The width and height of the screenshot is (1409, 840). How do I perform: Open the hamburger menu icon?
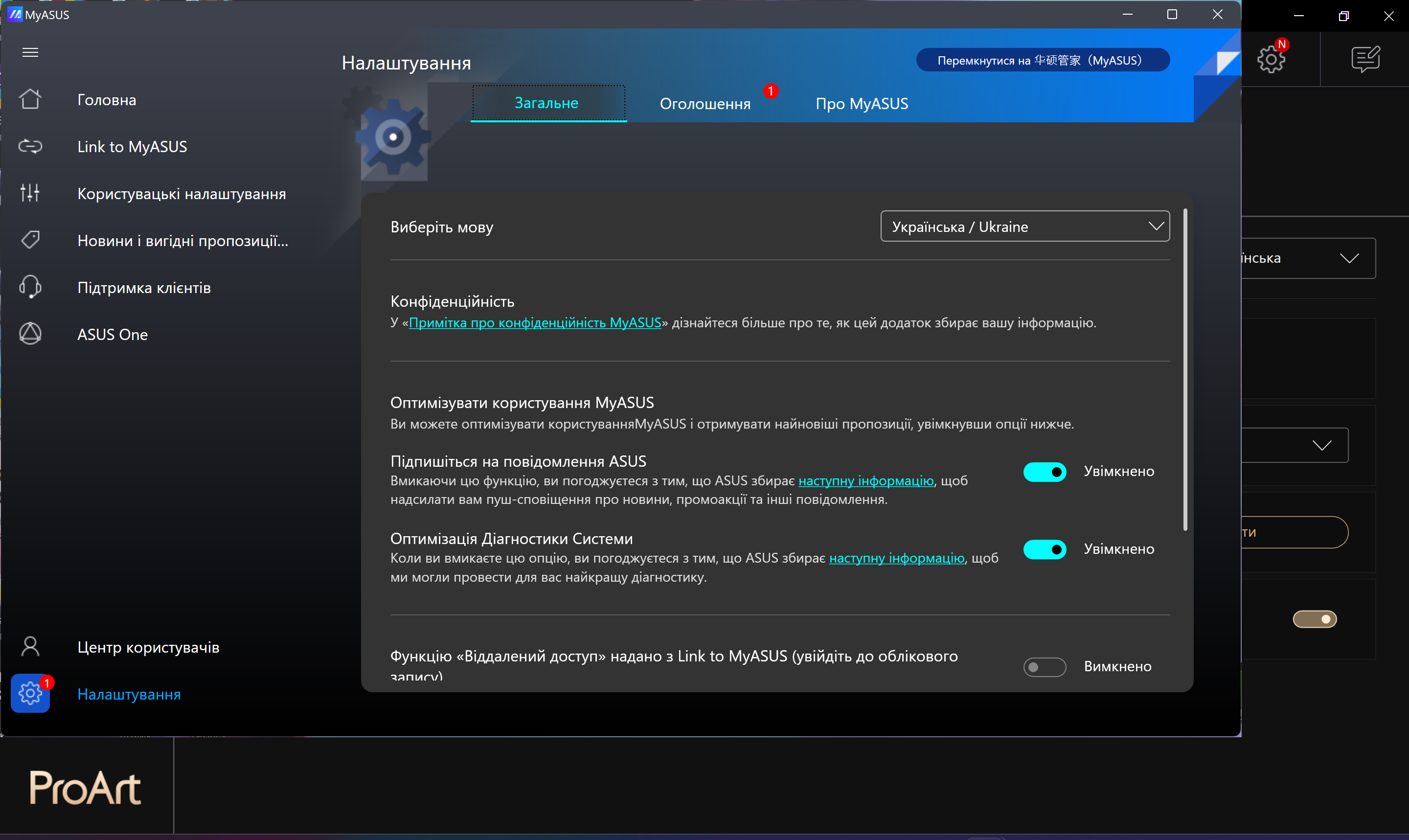pos(30,53)
